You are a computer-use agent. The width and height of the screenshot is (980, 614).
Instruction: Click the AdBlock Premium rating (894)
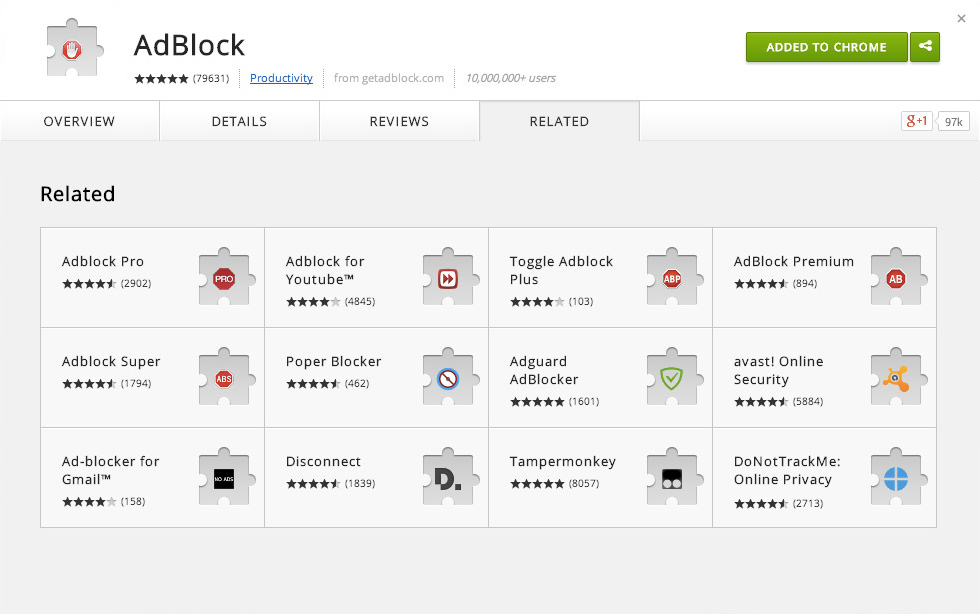(x=776, y=284)
